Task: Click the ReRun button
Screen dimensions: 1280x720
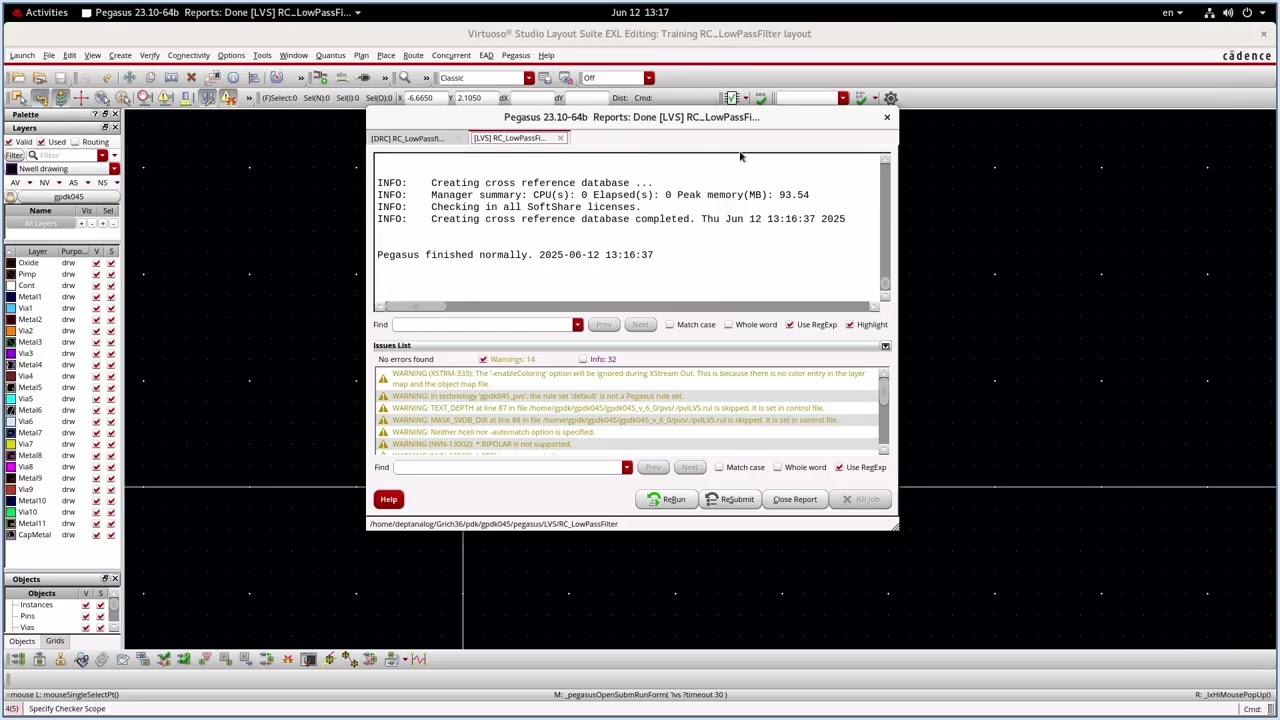Action: click(x=666, y=500)
